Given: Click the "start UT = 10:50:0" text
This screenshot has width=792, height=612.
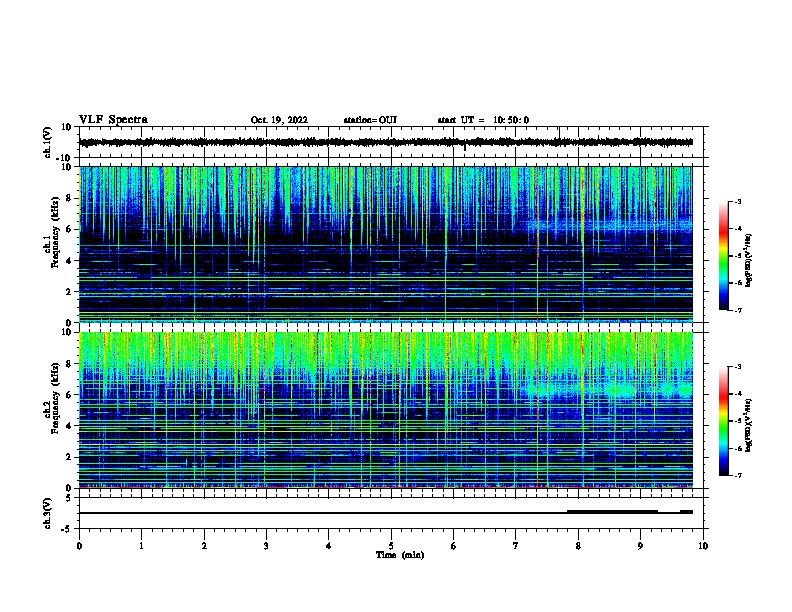Looking at the screenshot, I should tap(483, 120).
